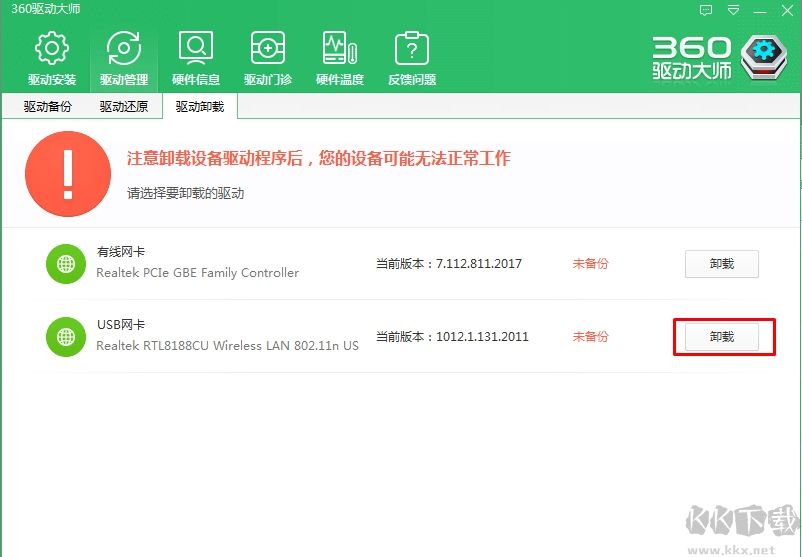Select the 驱动卸载 tab
Viewport: 802px width, 557px height.
point(200,106)
